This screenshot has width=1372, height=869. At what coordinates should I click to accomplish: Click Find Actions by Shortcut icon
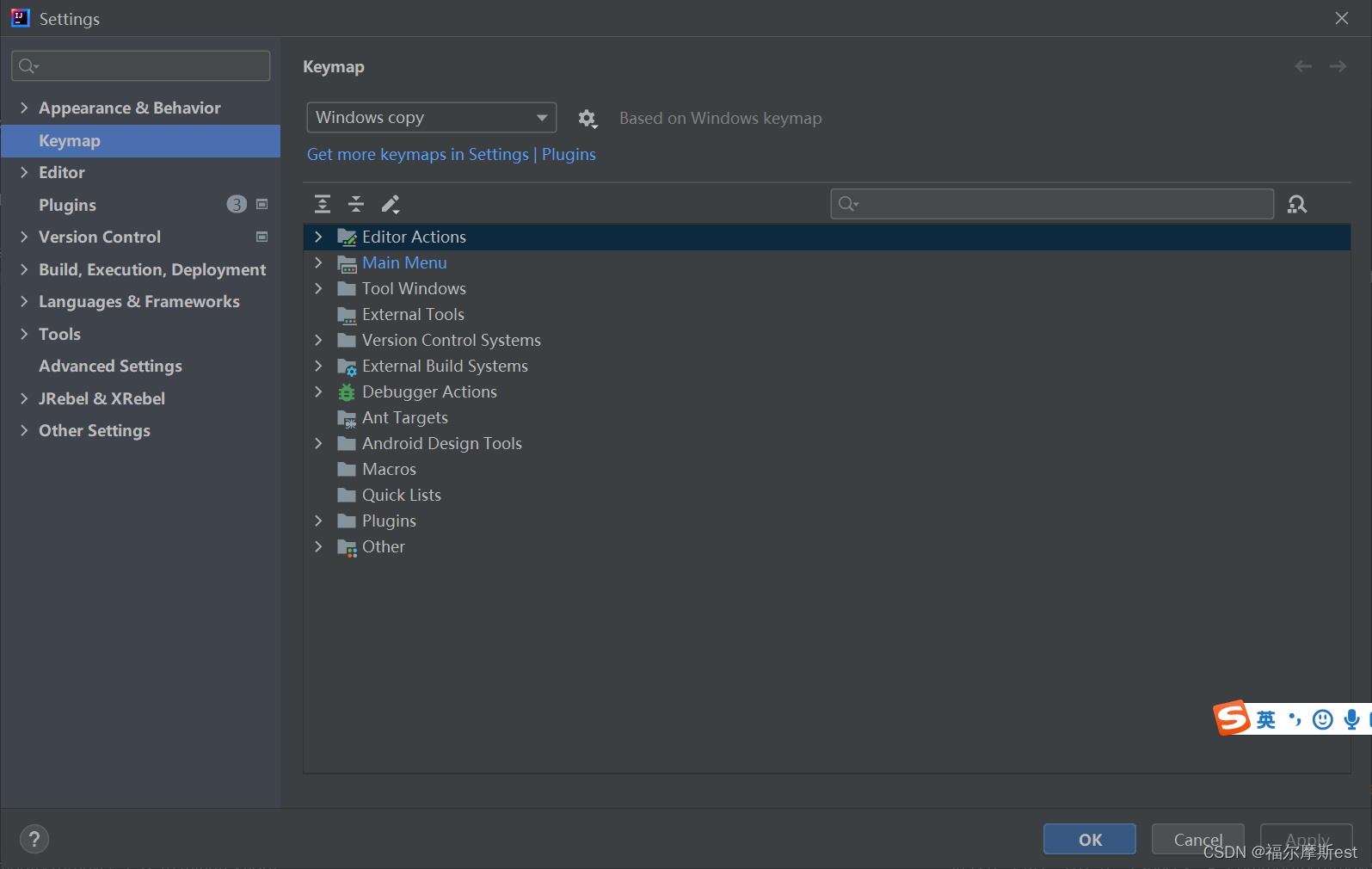[x=1297, y=204]
